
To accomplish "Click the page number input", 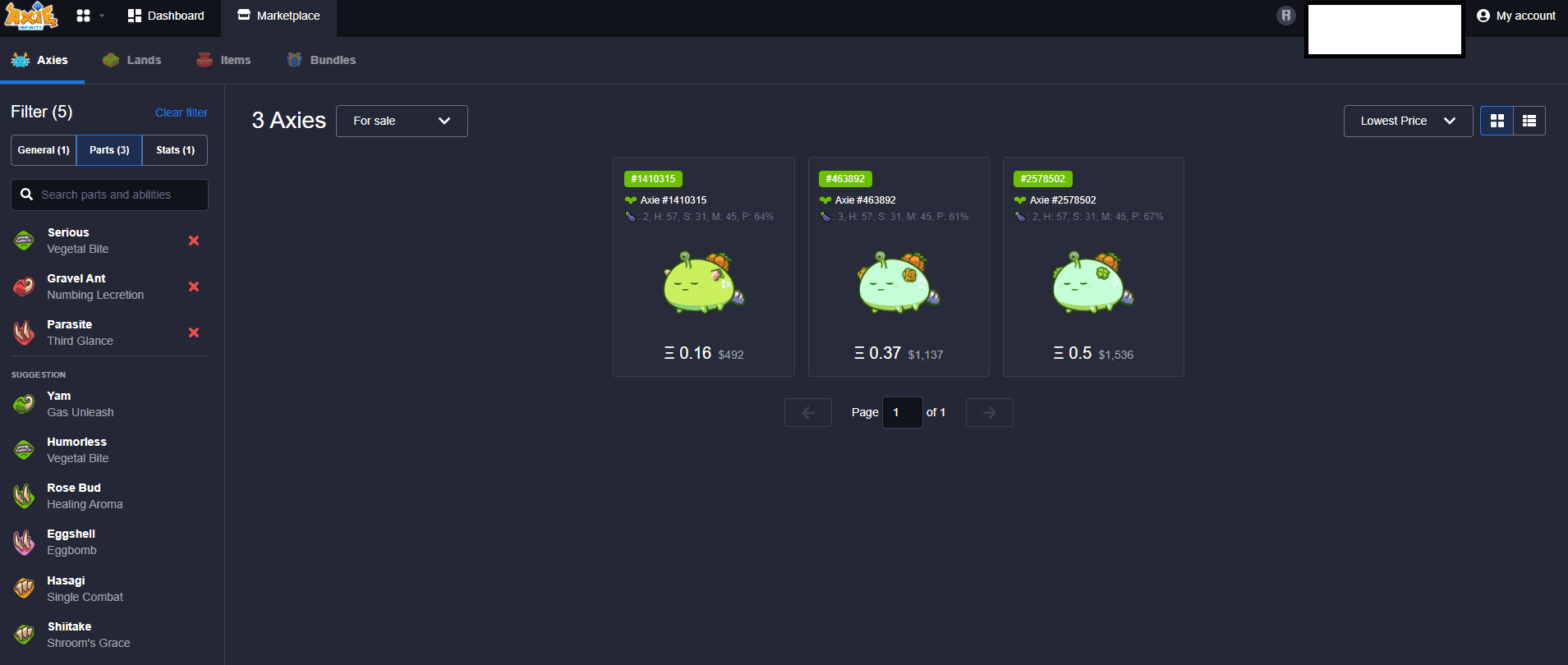I will 902,412.
